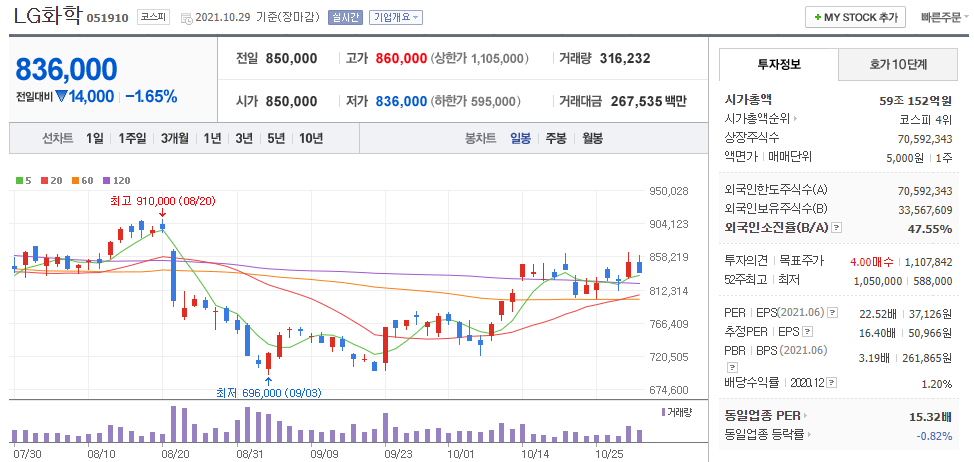Image resolution: width=974 pixels, height=462 pixels.
Task: Click 동일업종 등락률 value -0.82%
Action: [x=934, y=435]
